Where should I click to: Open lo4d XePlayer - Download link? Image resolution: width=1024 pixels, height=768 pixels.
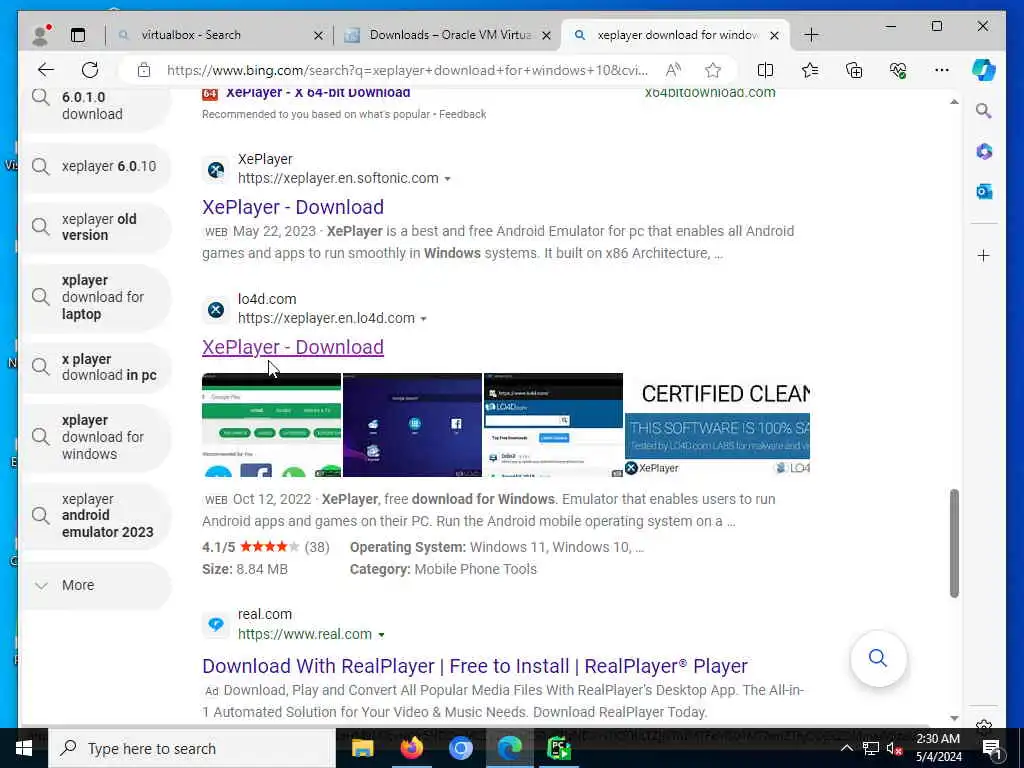293,347
